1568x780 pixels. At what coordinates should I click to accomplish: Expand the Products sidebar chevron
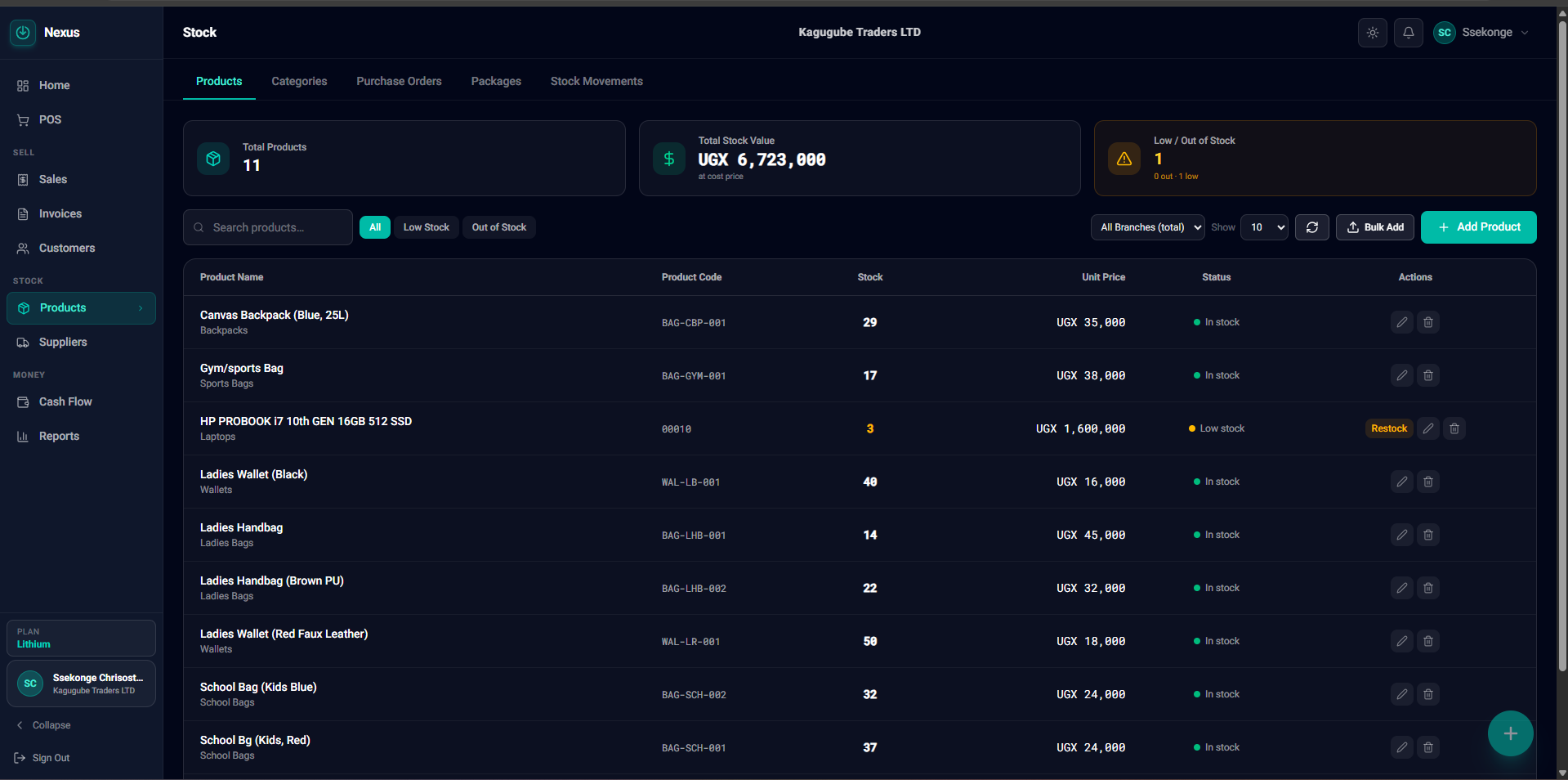(141, 308)
